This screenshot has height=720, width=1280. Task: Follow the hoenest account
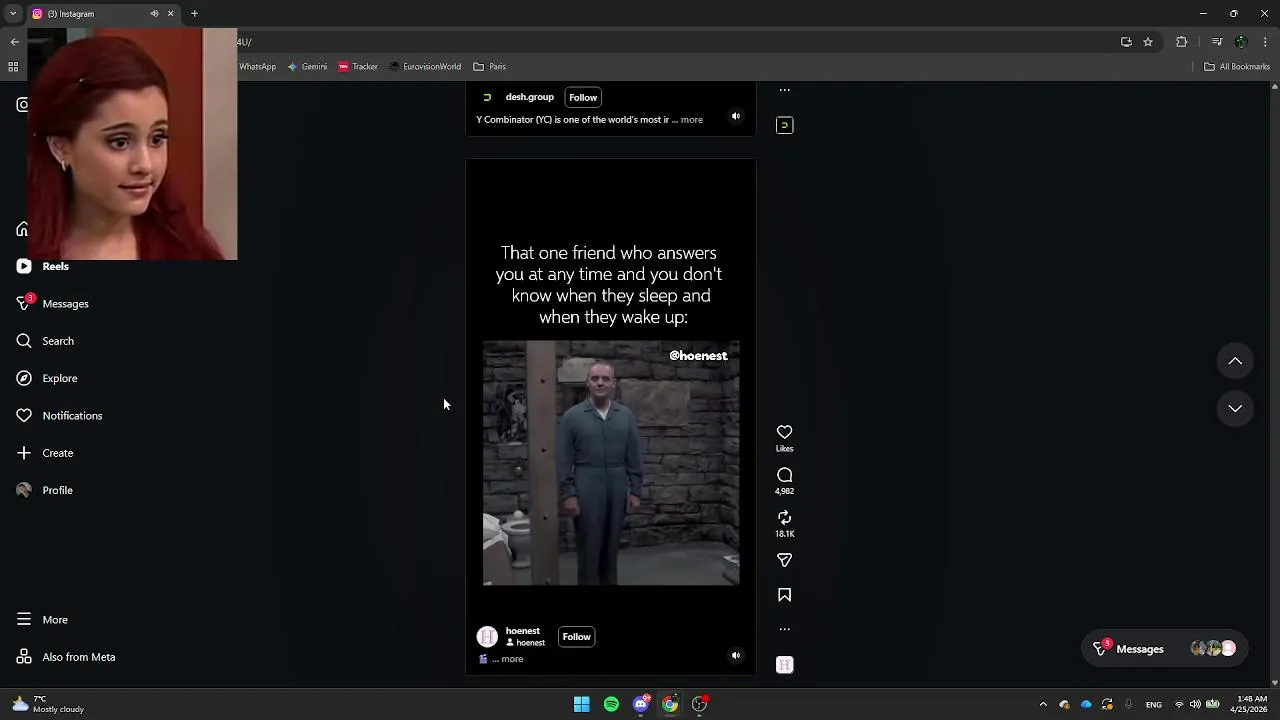point(576,636)
